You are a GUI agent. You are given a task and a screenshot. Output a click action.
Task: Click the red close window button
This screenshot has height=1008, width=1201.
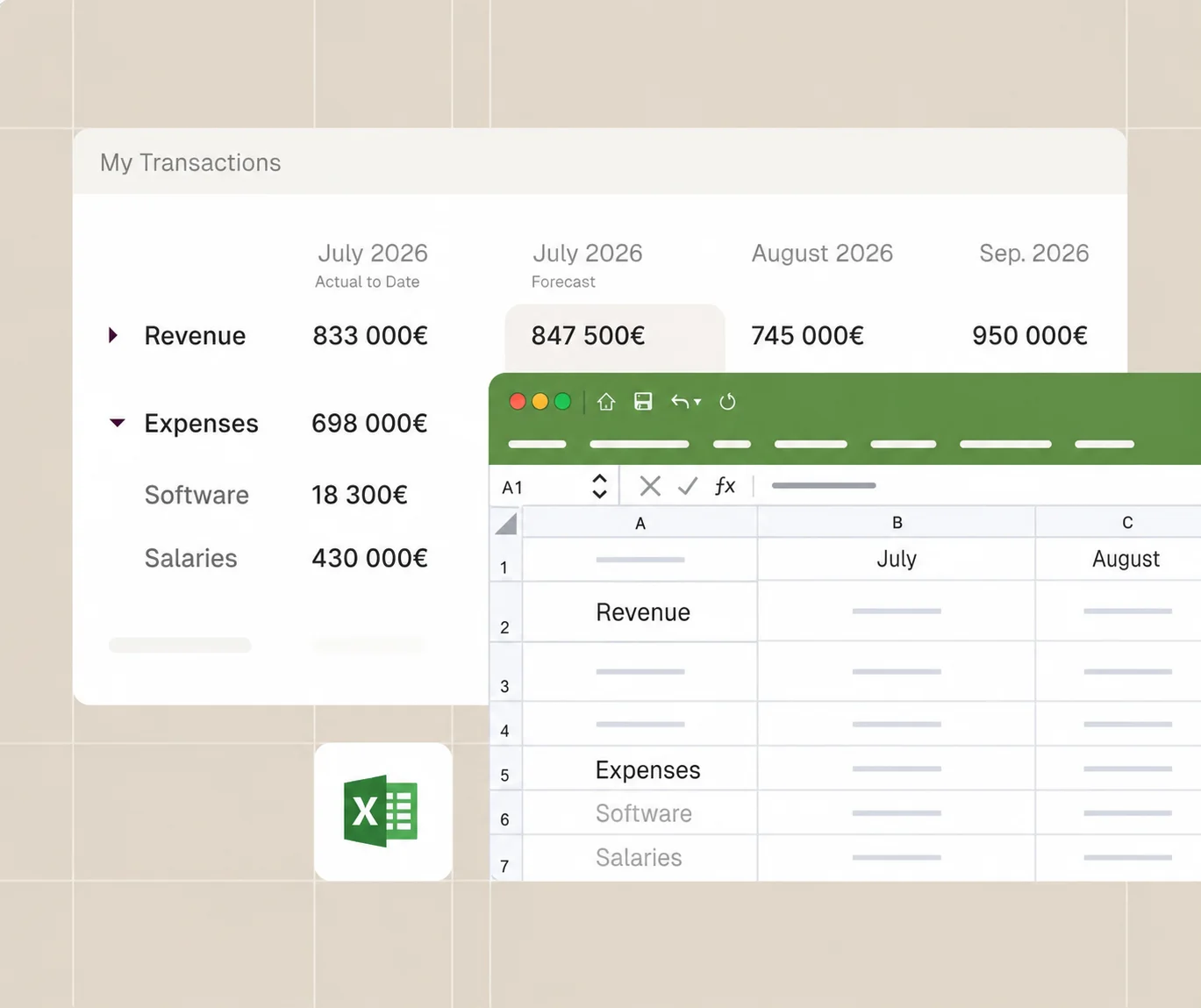coord(518,402)
